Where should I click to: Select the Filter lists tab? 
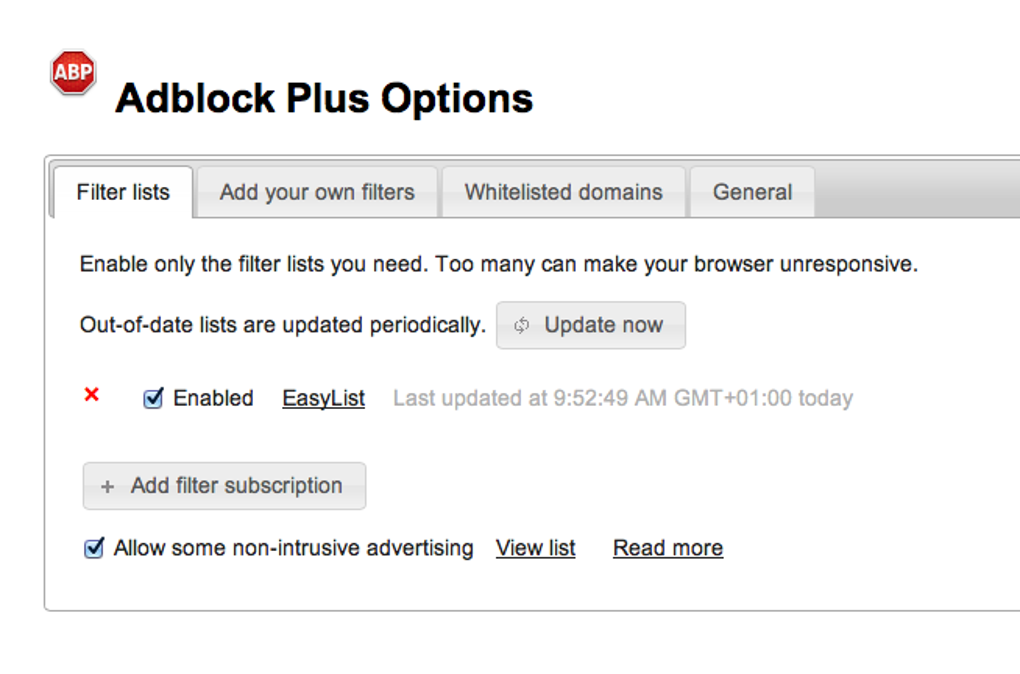[123, 192]
